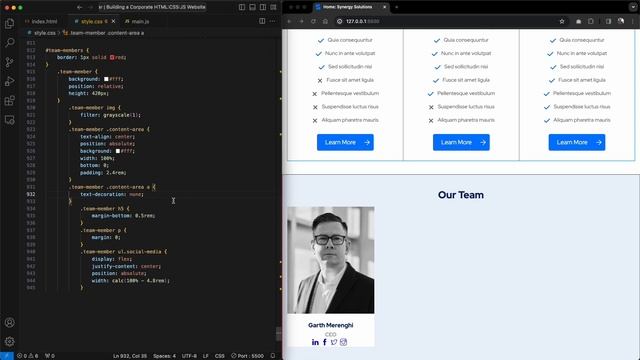Open Garth Merenghi's Twitter icon

[334, 342]
